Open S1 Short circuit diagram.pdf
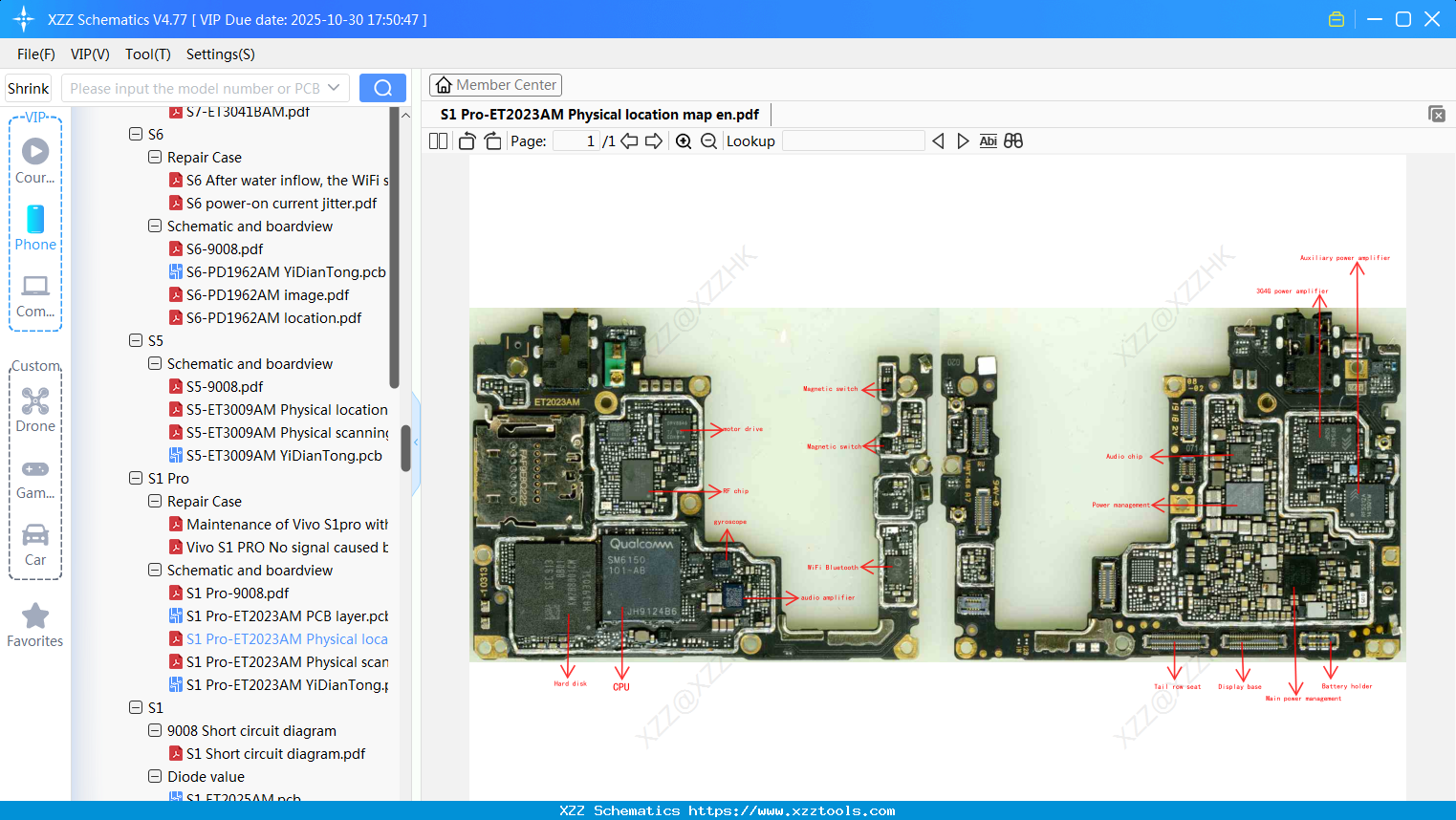The image size is (1456, 820). [x=275, y=754]
